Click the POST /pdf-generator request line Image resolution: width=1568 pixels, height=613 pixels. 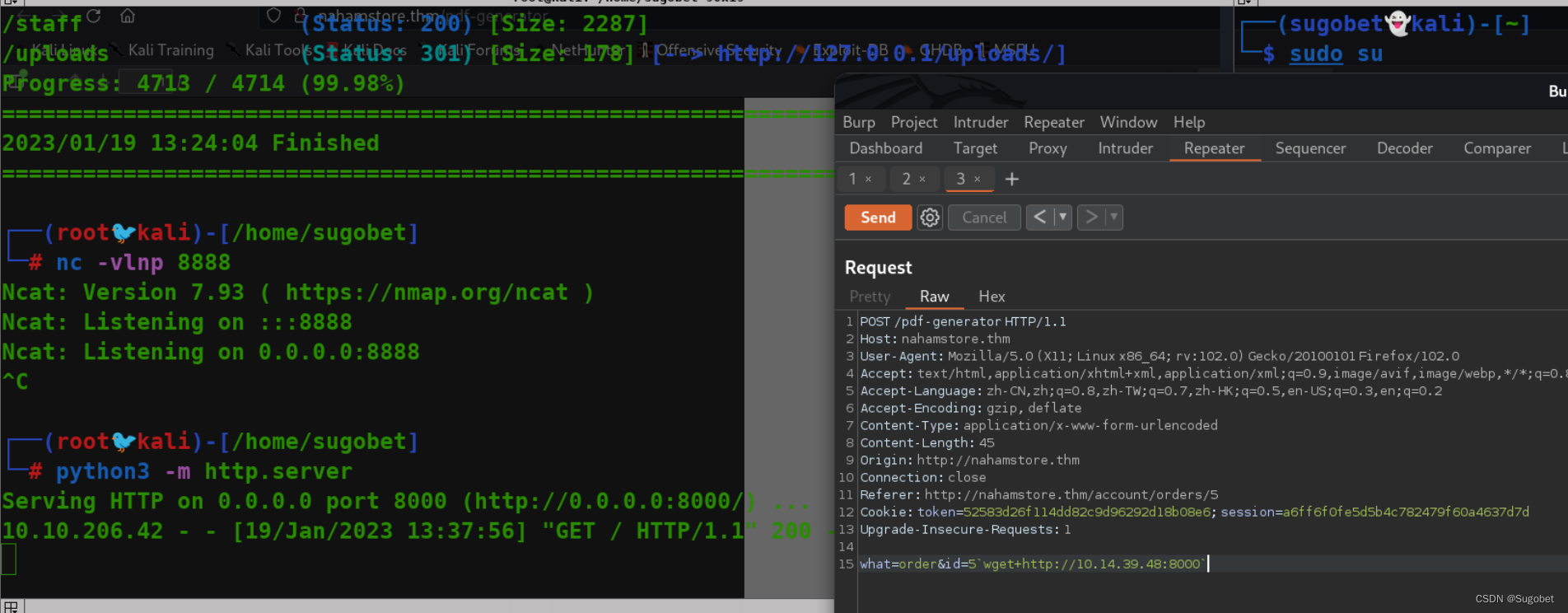[963, 321]
